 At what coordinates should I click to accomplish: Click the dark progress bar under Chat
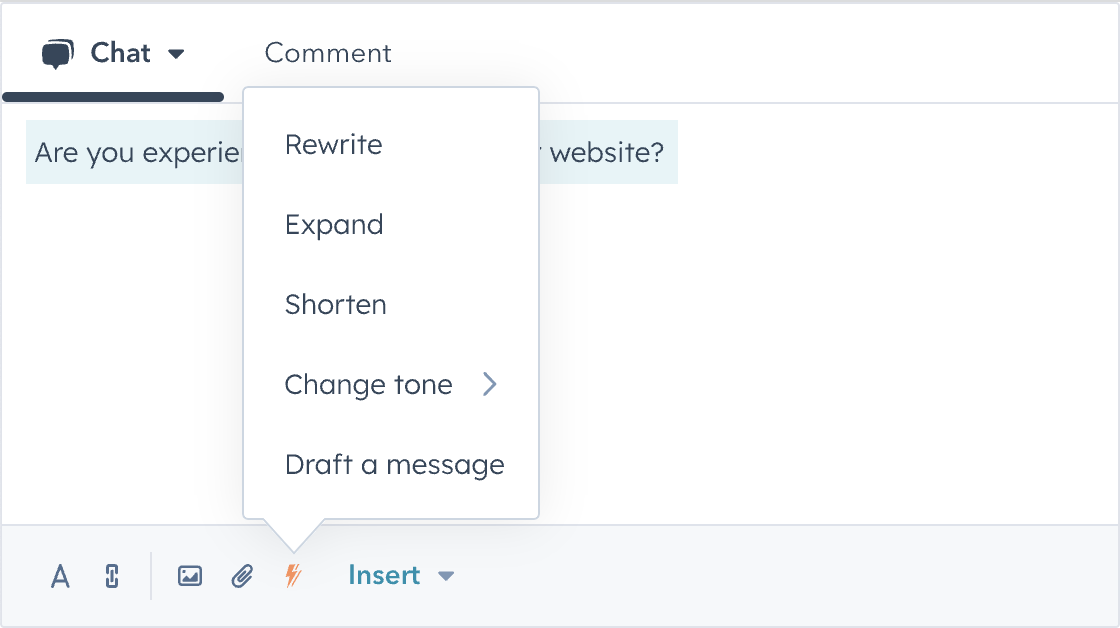pyautogui.click(x=111, y=97)
